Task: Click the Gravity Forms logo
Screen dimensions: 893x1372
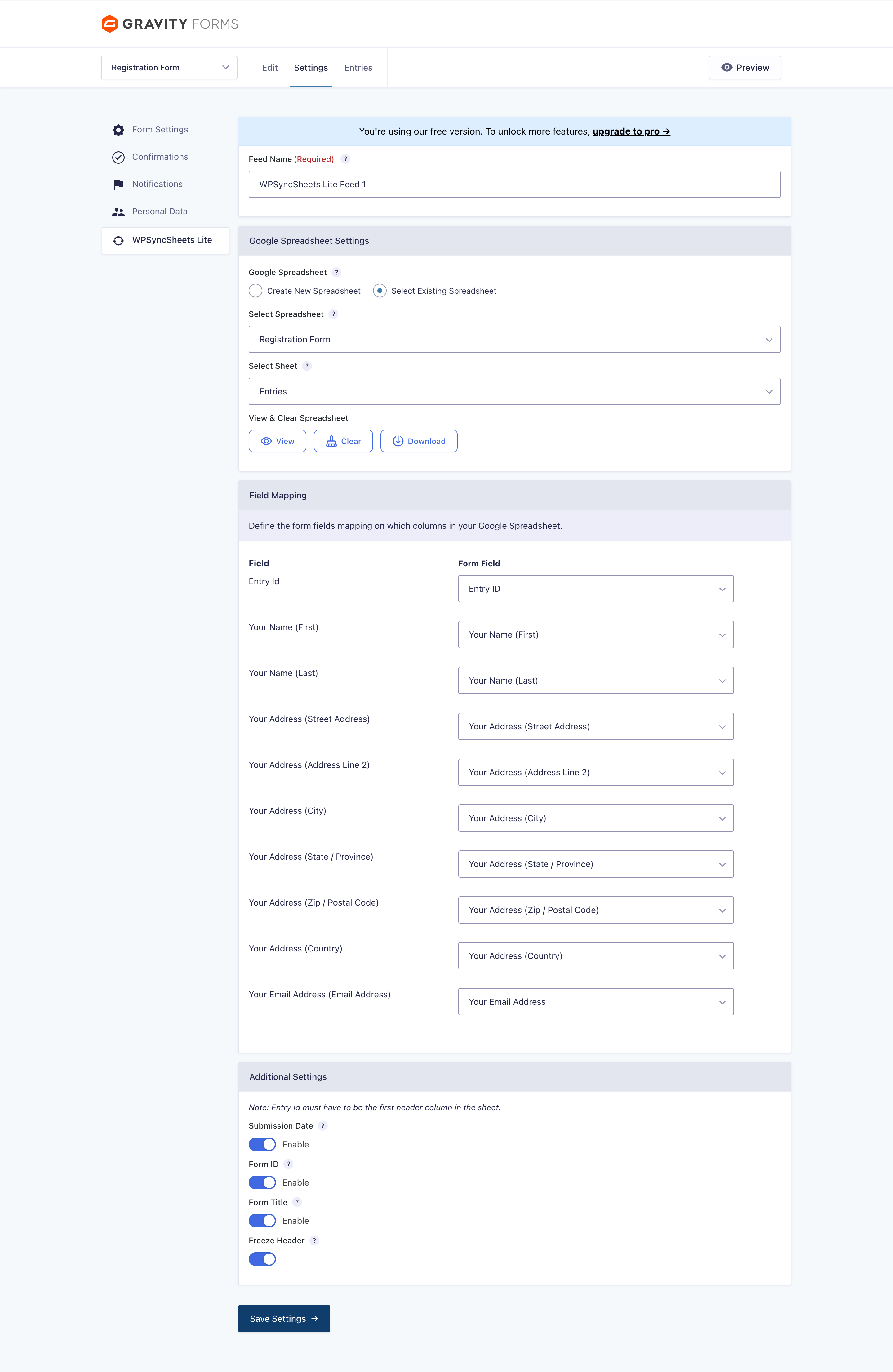Action: (x=170, y=24)
